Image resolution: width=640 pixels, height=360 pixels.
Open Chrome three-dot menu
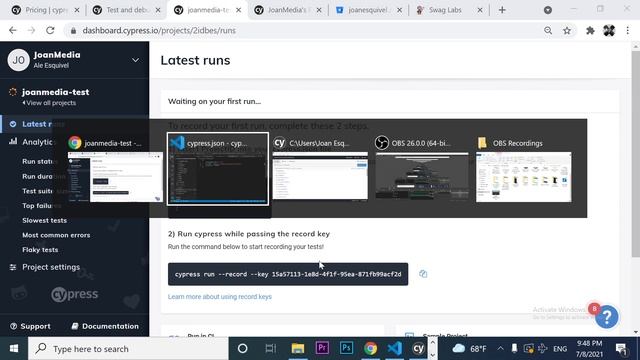click(627, 31)
